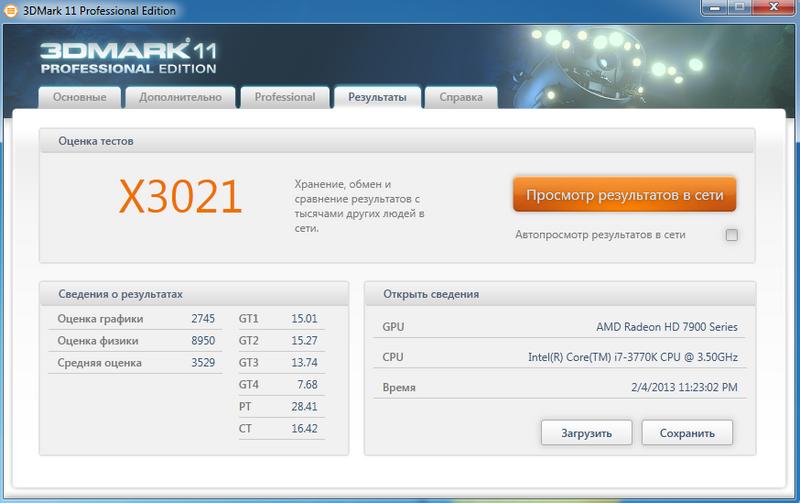Click the Оценка графики value 2745

[203, 319]
